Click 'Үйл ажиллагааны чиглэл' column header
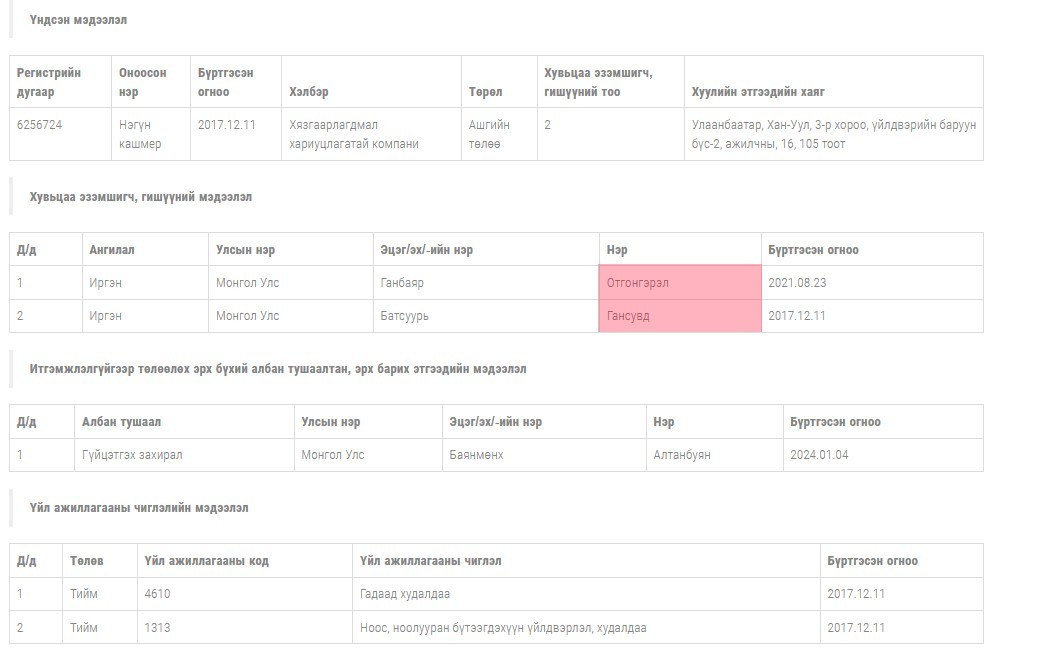The image size is (1057, 657). 430,561
